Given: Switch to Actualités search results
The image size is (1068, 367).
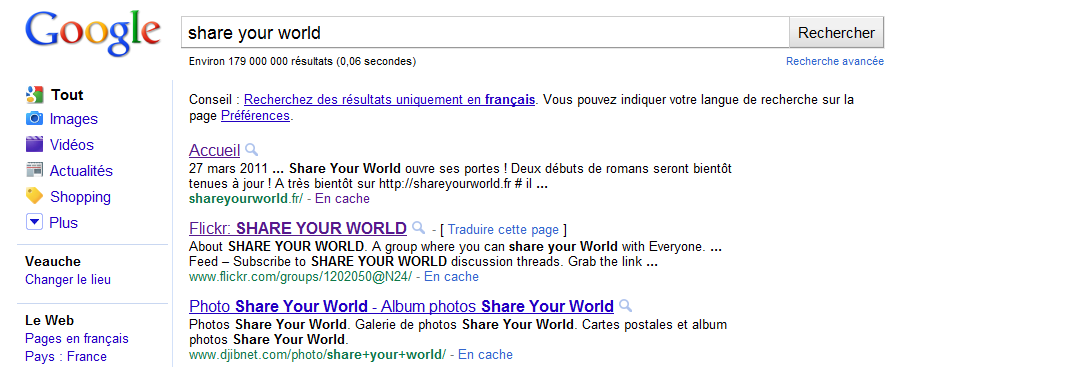Looking at the screenshot, I should click(81, 171).
